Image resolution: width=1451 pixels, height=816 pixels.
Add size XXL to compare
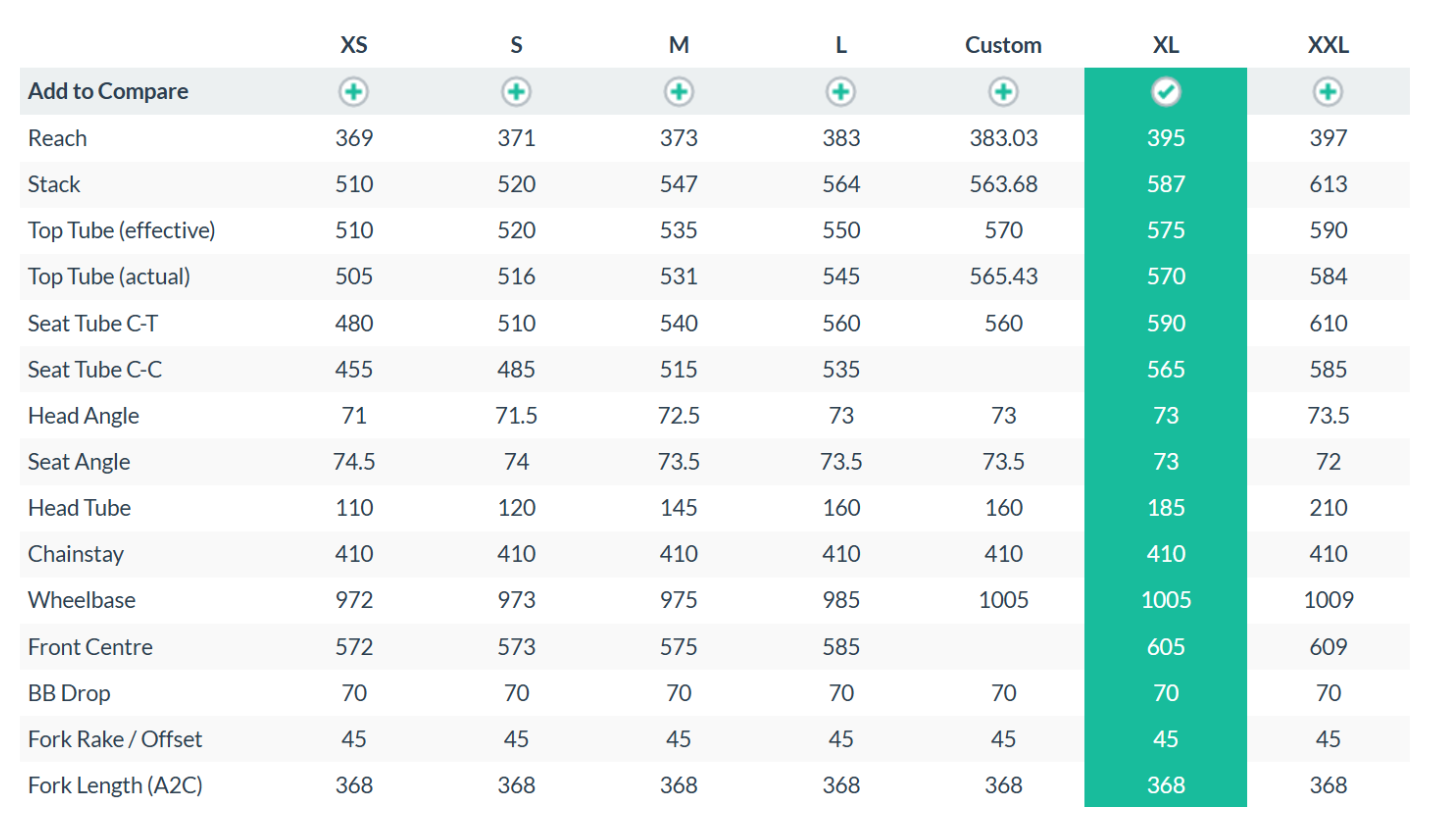tap(1328, 92)
